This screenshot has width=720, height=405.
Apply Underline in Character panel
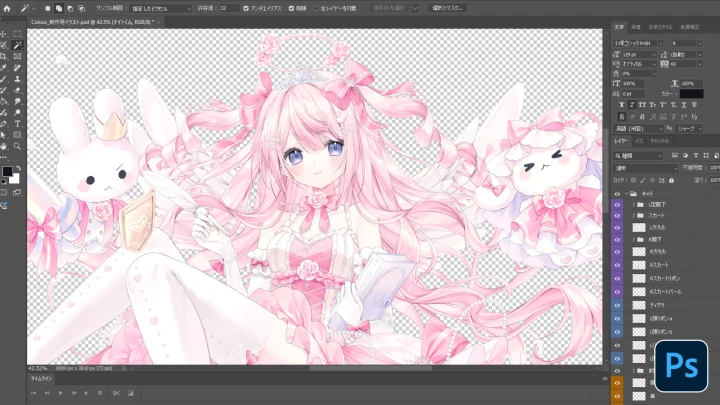(684, 105)
